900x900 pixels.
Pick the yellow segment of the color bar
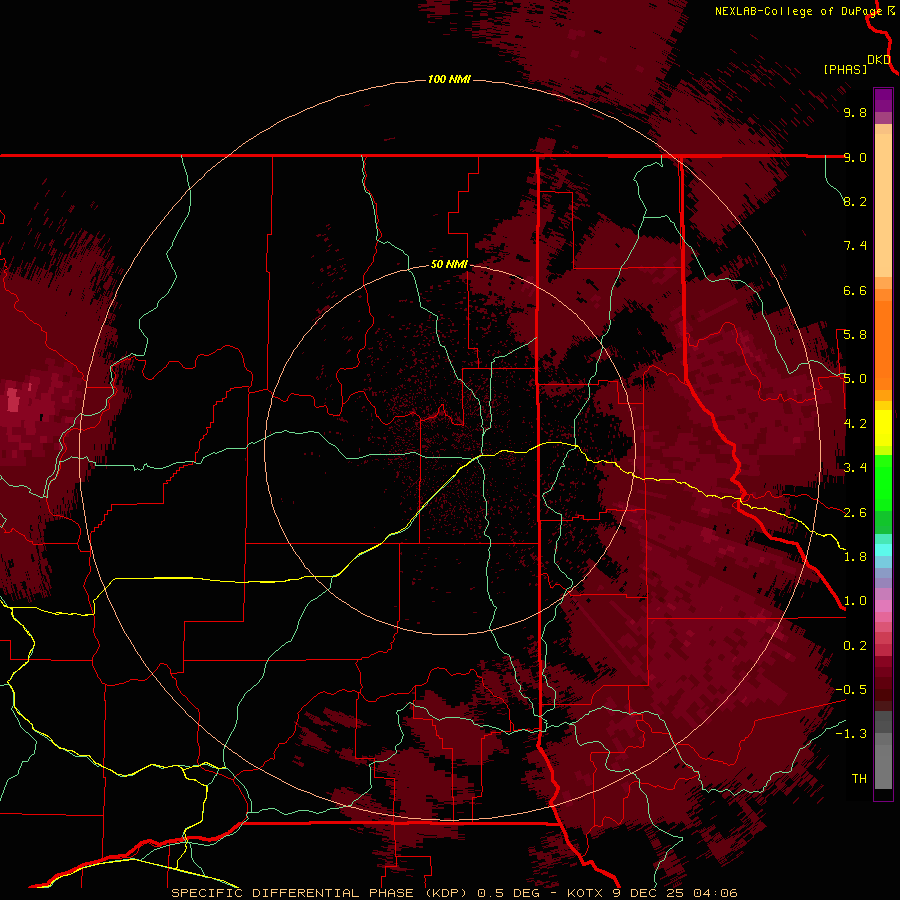click(x=883, y=428)
